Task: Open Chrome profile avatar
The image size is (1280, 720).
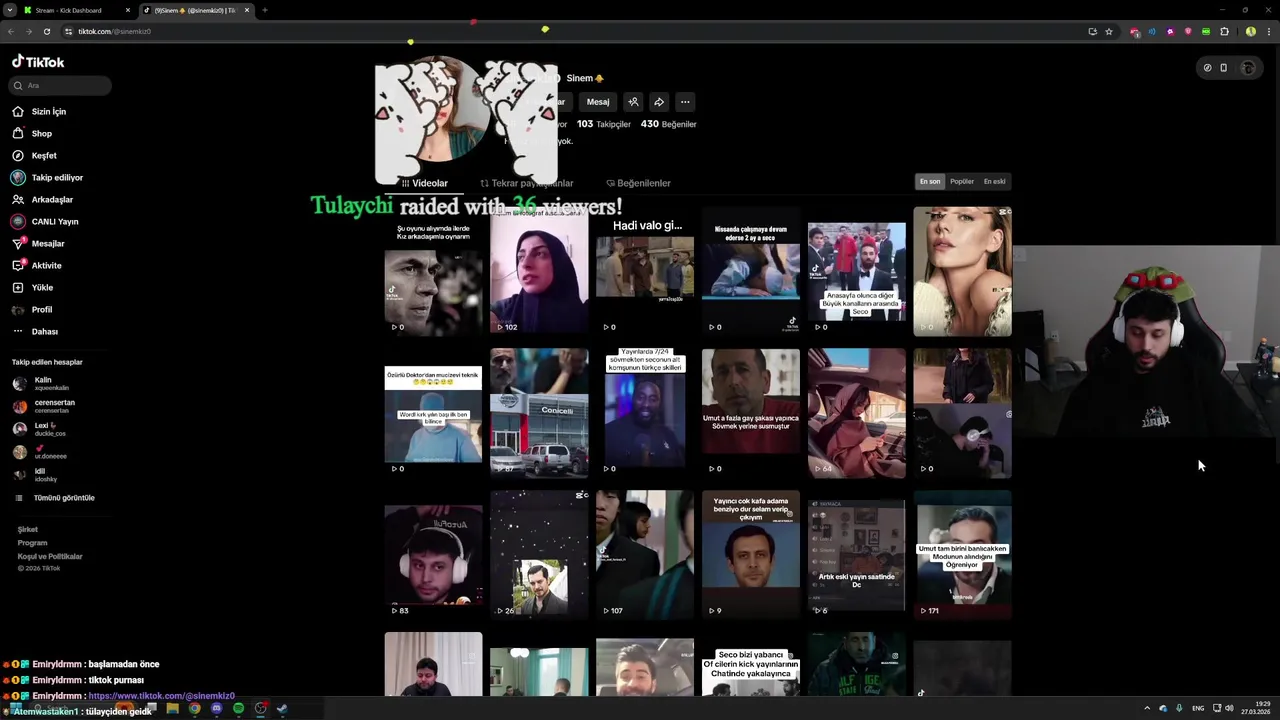Action: tap(1250, 31)
